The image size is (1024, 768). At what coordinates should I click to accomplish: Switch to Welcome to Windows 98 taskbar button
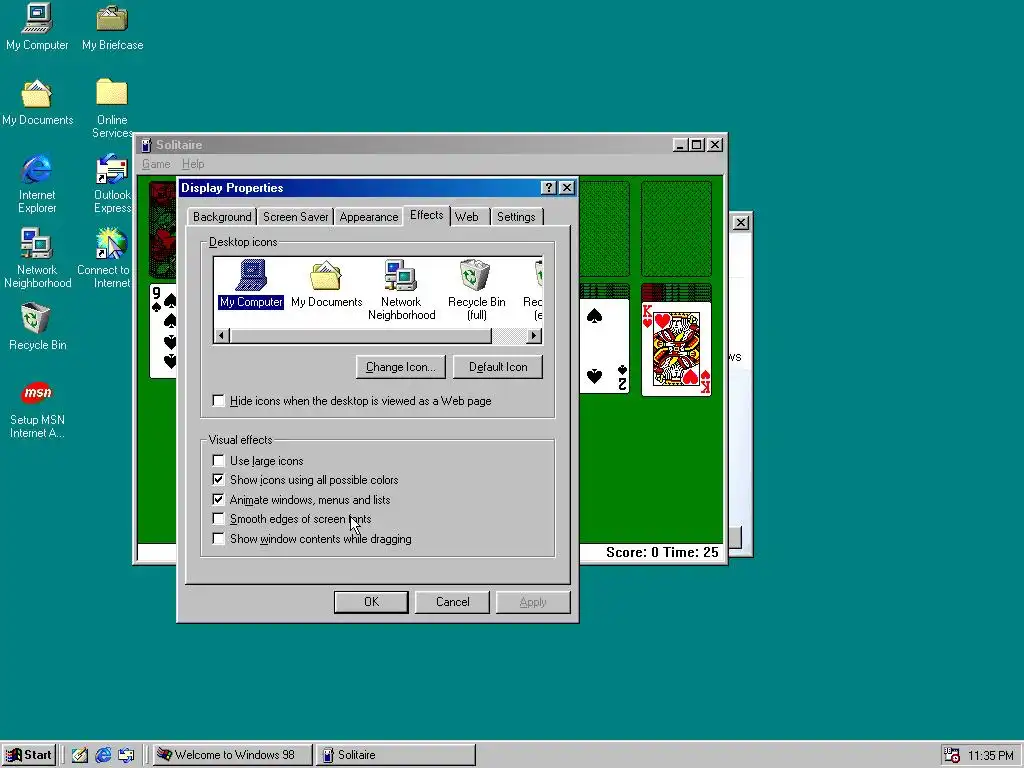(233, 755)
